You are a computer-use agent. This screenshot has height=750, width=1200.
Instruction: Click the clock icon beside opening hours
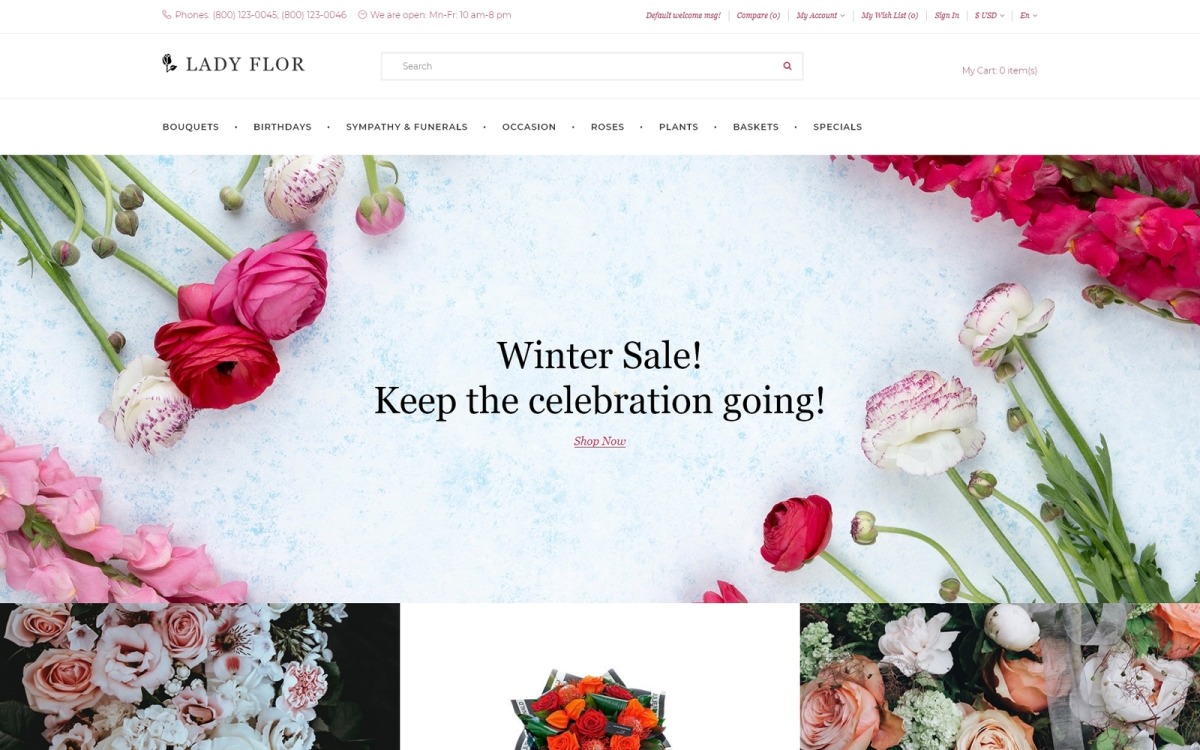click(362, 15)
